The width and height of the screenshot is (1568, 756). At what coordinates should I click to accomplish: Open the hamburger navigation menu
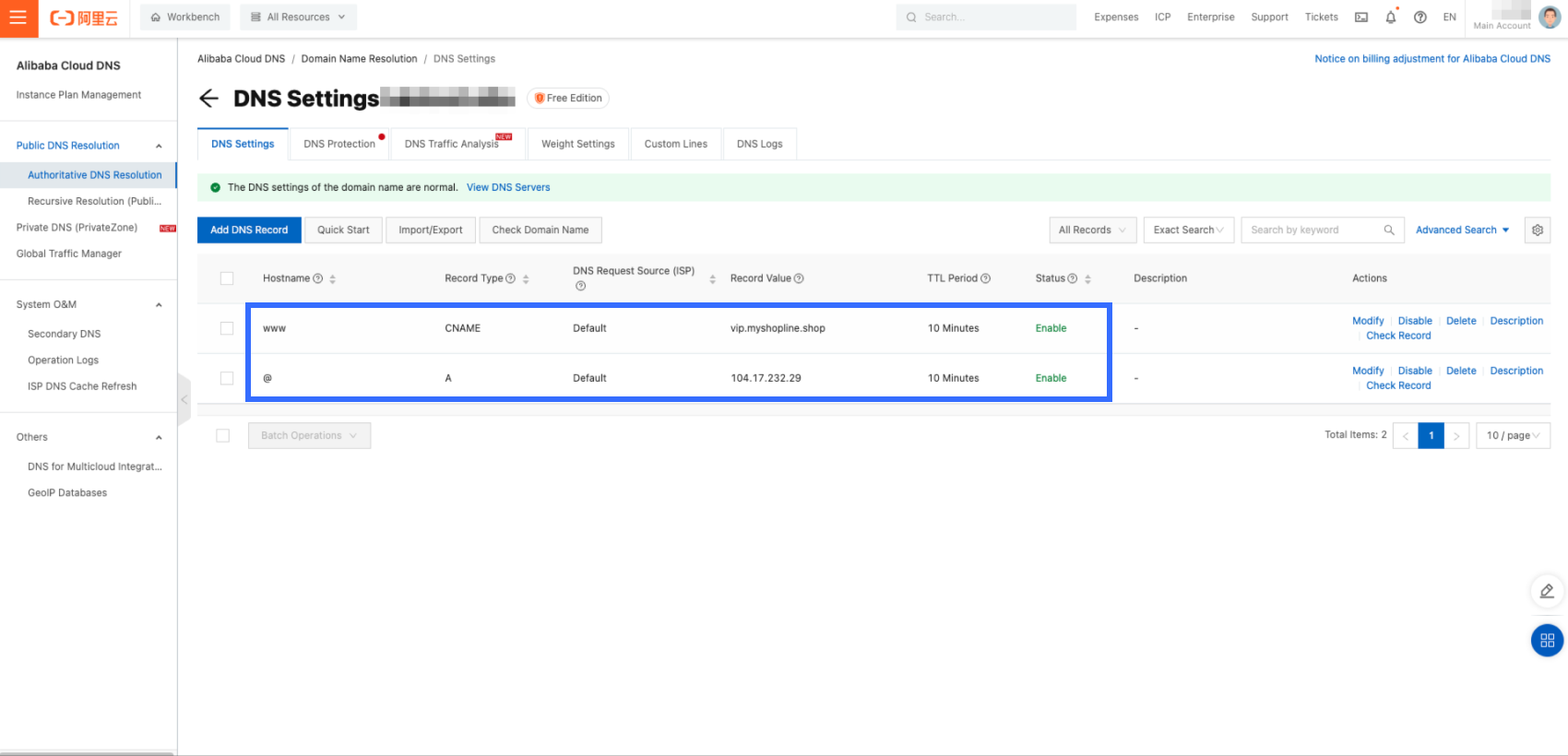click(18, 18)
